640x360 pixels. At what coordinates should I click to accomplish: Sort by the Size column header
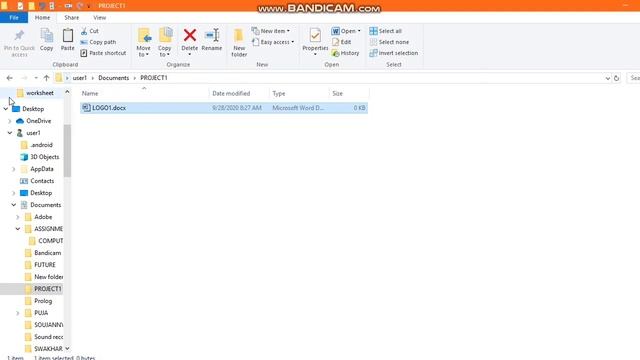[349, 93]
